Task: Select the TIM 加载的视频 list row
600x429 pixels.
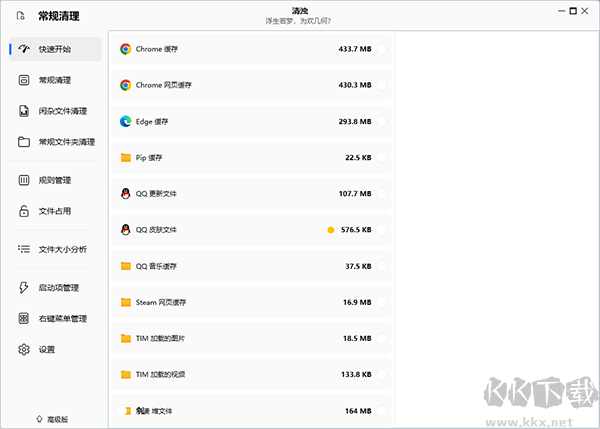Action: click(250, 374)
